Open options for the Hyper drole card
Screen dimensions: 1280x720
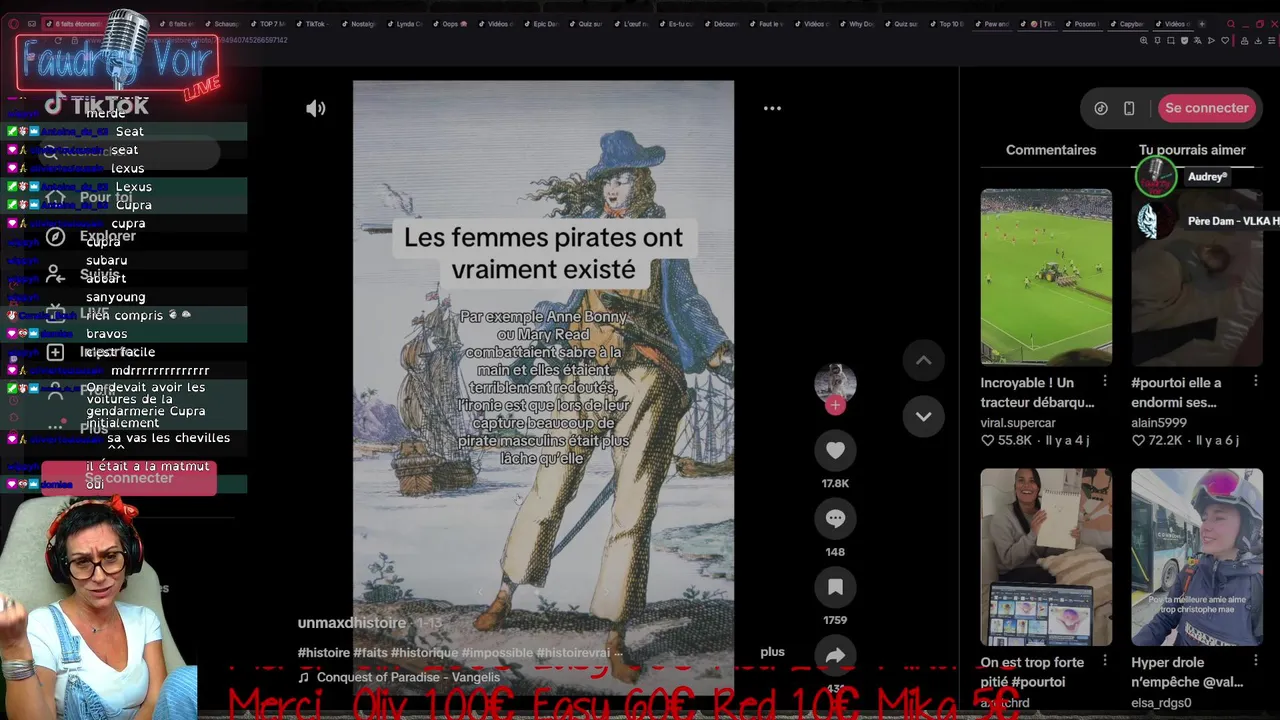(x=1256, y=661)
